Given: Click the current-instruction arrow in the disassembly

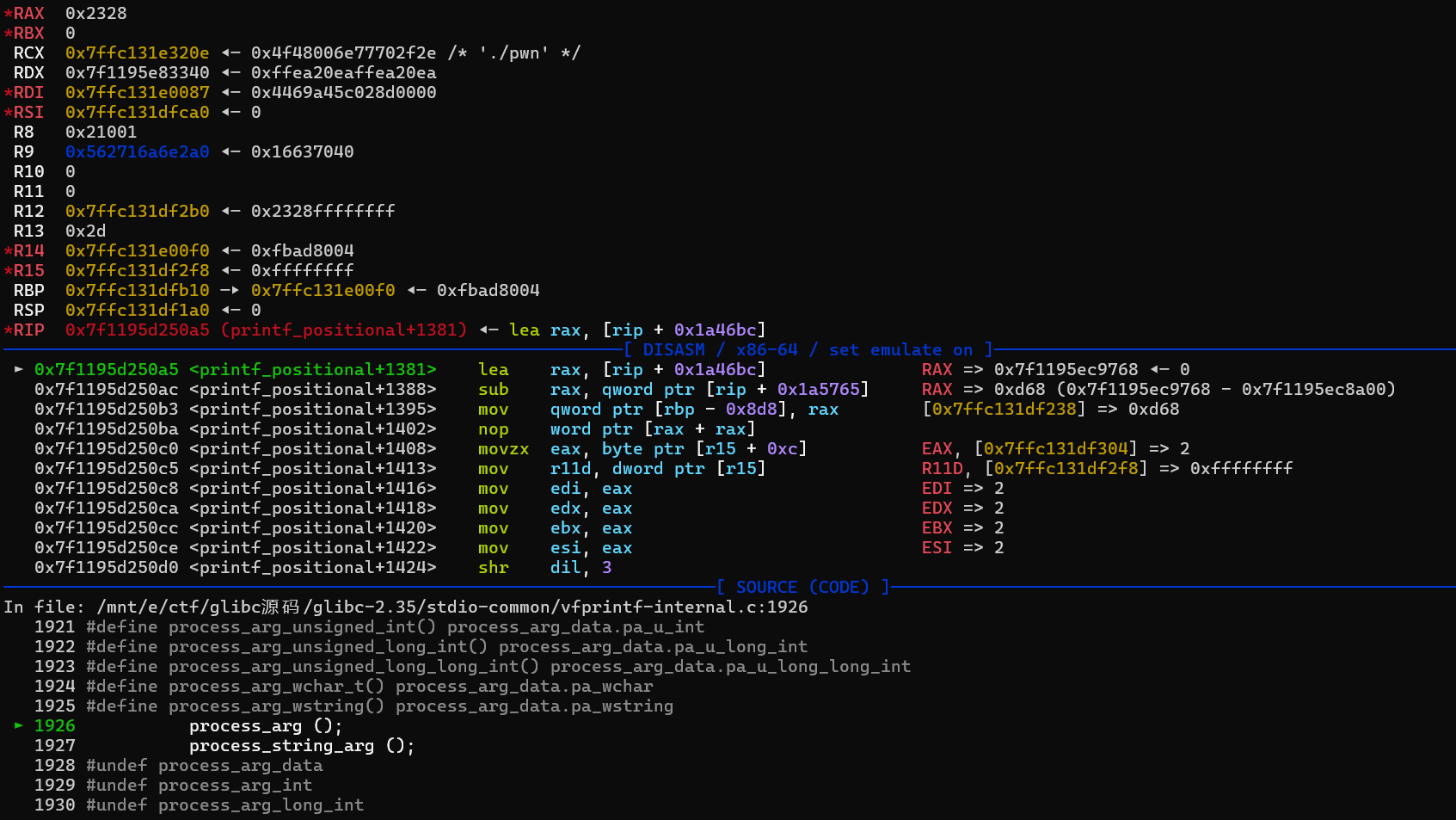Looking at the screenshot, I should [18, 369].
